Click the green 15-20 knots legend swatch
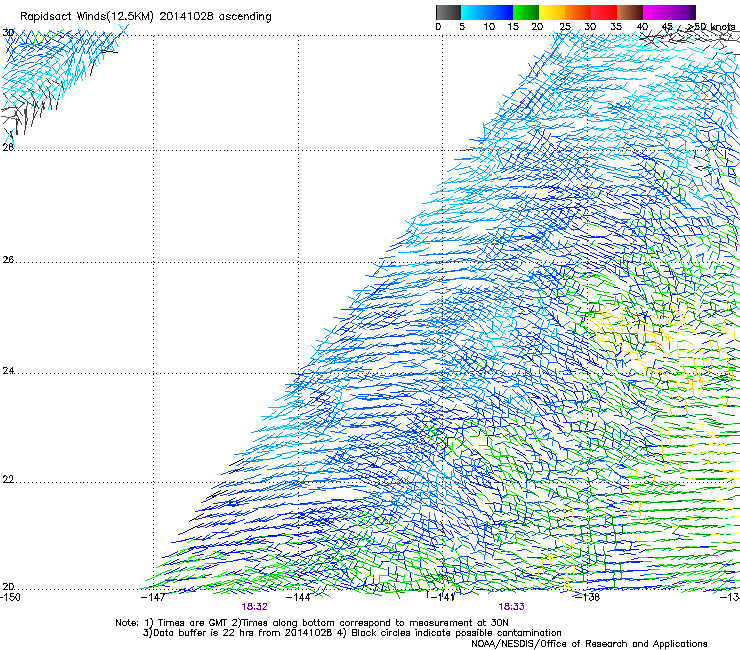The width and height of the screenshot is (740, 650). coord(526,12)
